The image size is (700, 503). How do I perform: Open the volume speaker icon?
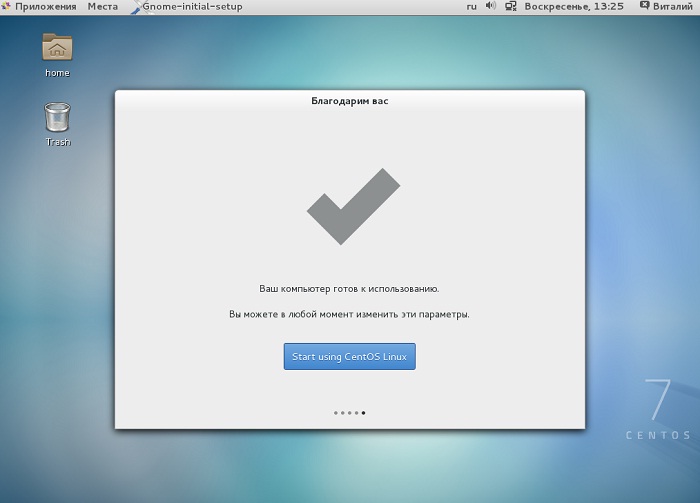coord(491,6)
